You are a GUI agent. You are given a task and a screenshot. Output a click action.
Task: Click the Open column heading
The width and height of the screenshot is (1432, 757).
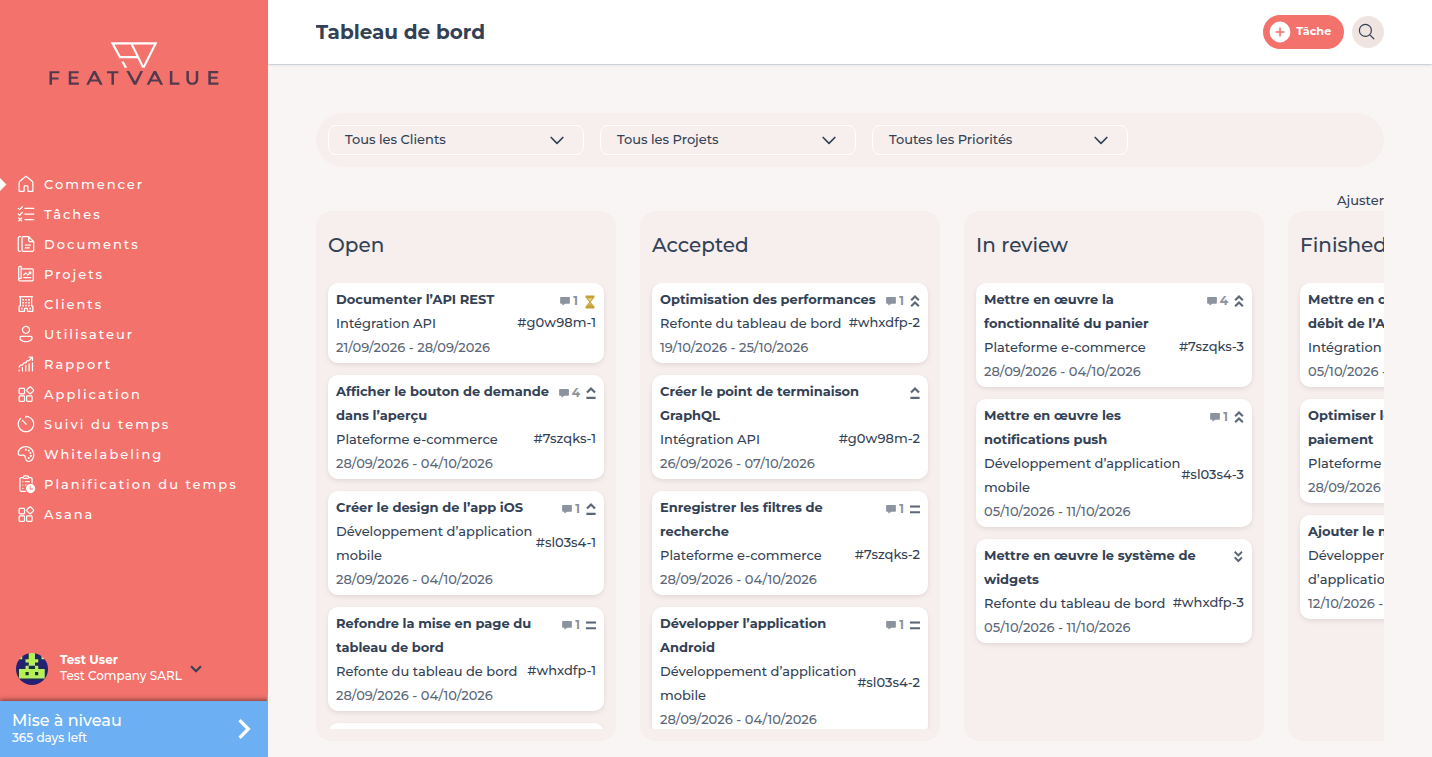[356, 245]
